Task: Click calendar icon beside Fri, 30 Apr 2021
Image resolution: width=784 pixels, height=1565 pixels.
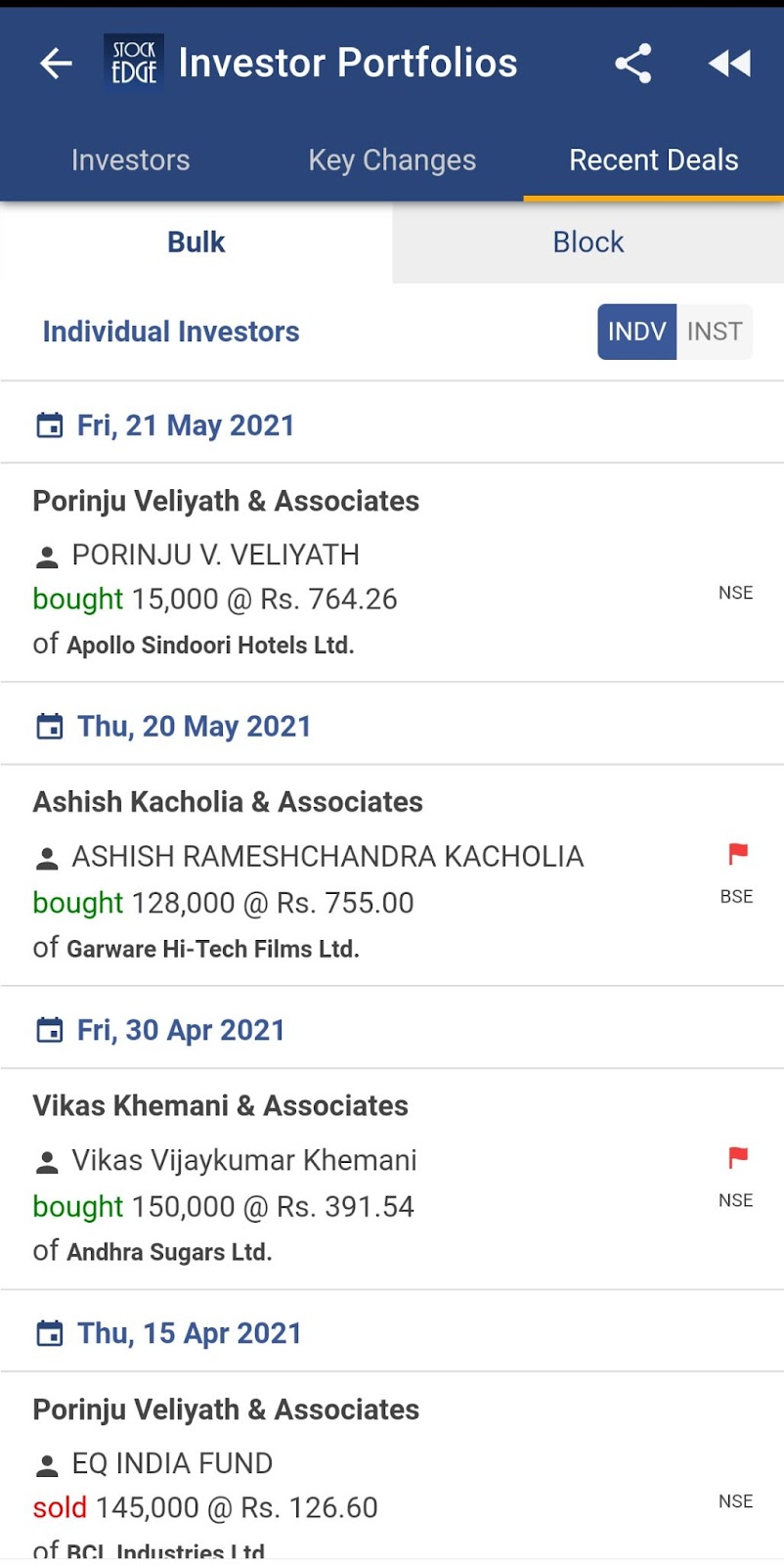Action: tap(49, 1030)
